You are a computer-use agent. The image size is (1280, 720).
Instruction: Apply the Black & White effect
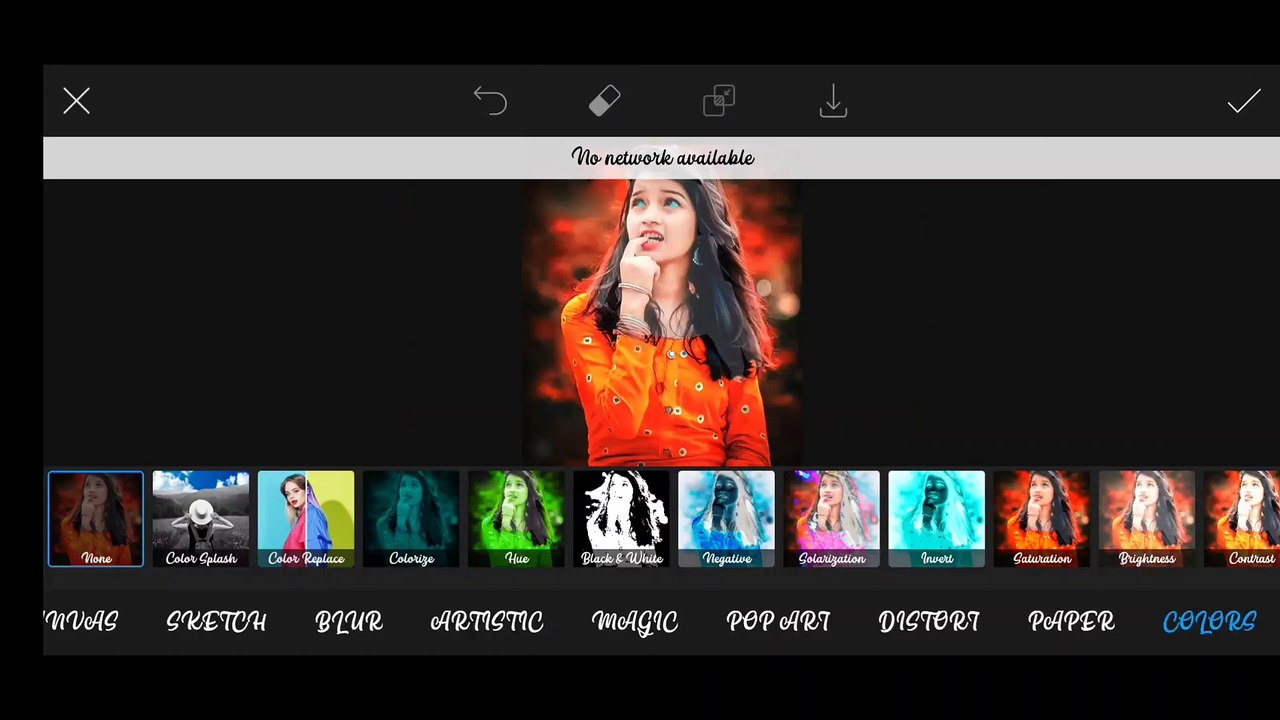click(621, 519)
